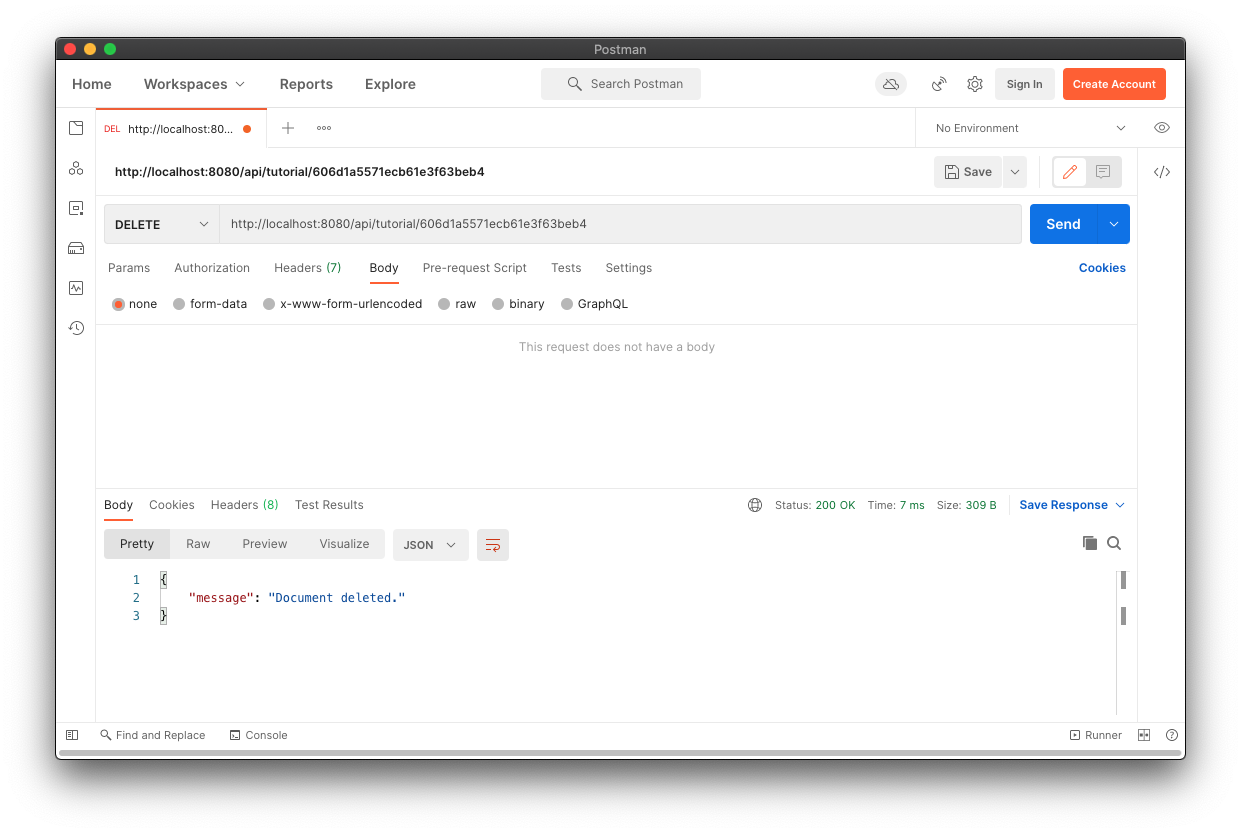
Task: Open Find and Replace
Action: pos(153,735)
